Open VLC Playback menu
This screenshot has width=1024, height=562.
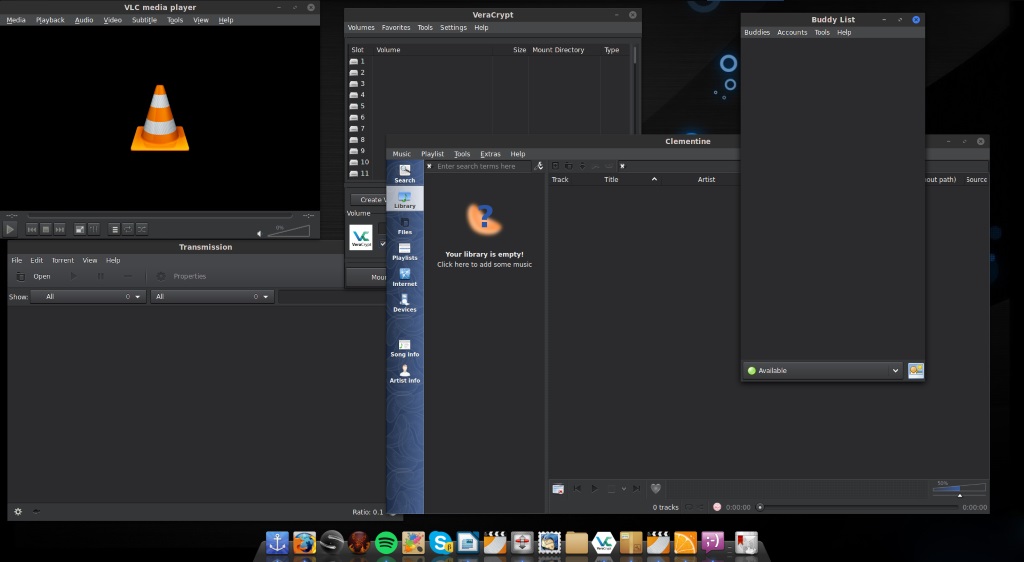coord(50,20)
